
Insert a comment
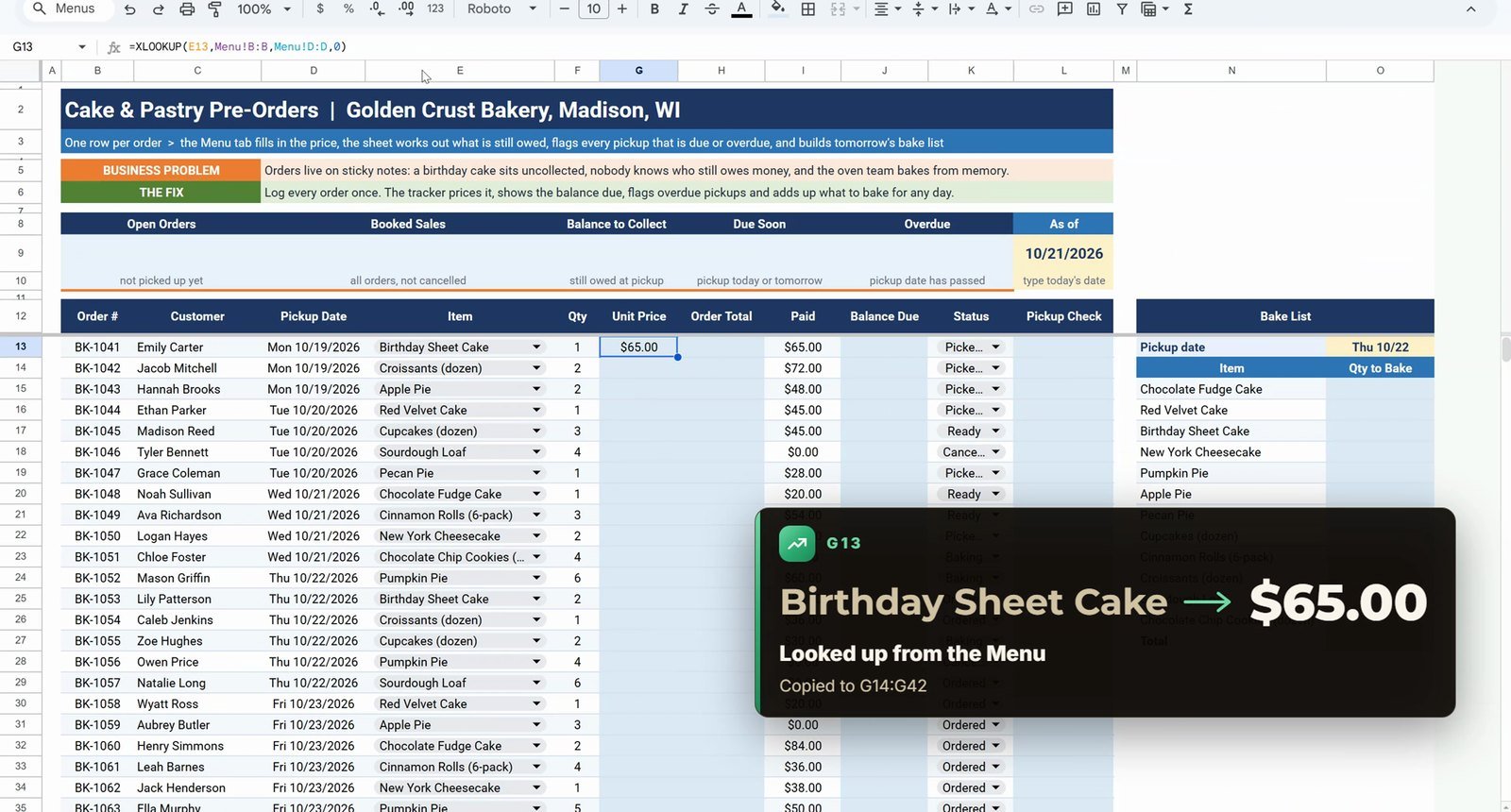coord(1064,8)
